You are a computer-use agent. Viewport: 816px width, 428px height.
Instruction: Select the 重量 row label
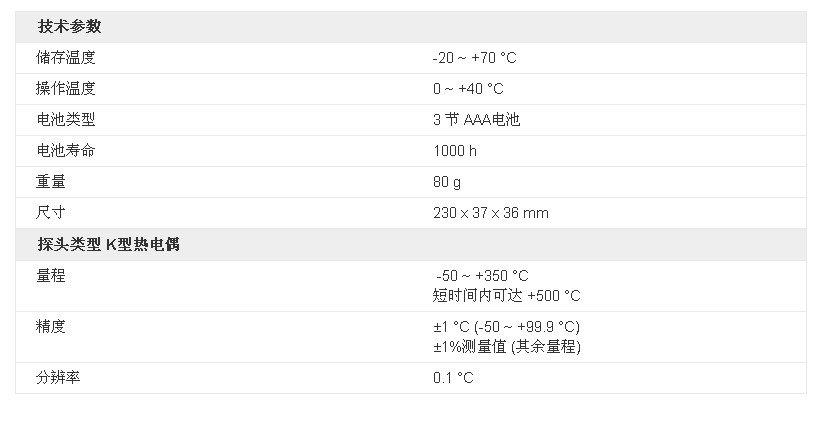coord(50,182)
